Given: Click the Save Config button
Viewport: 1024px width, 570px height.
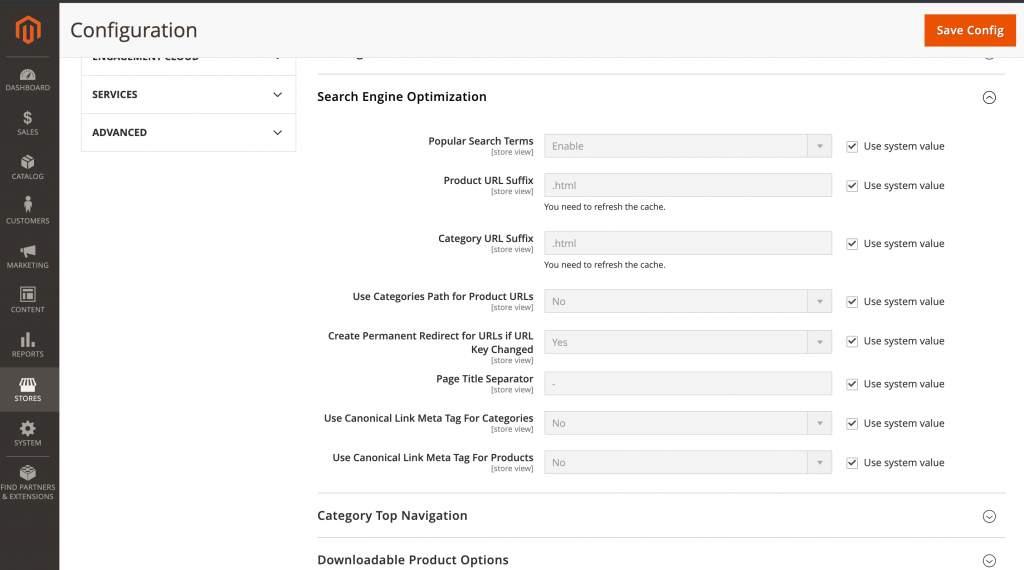Looking at the screenshot, I should 970,30.
